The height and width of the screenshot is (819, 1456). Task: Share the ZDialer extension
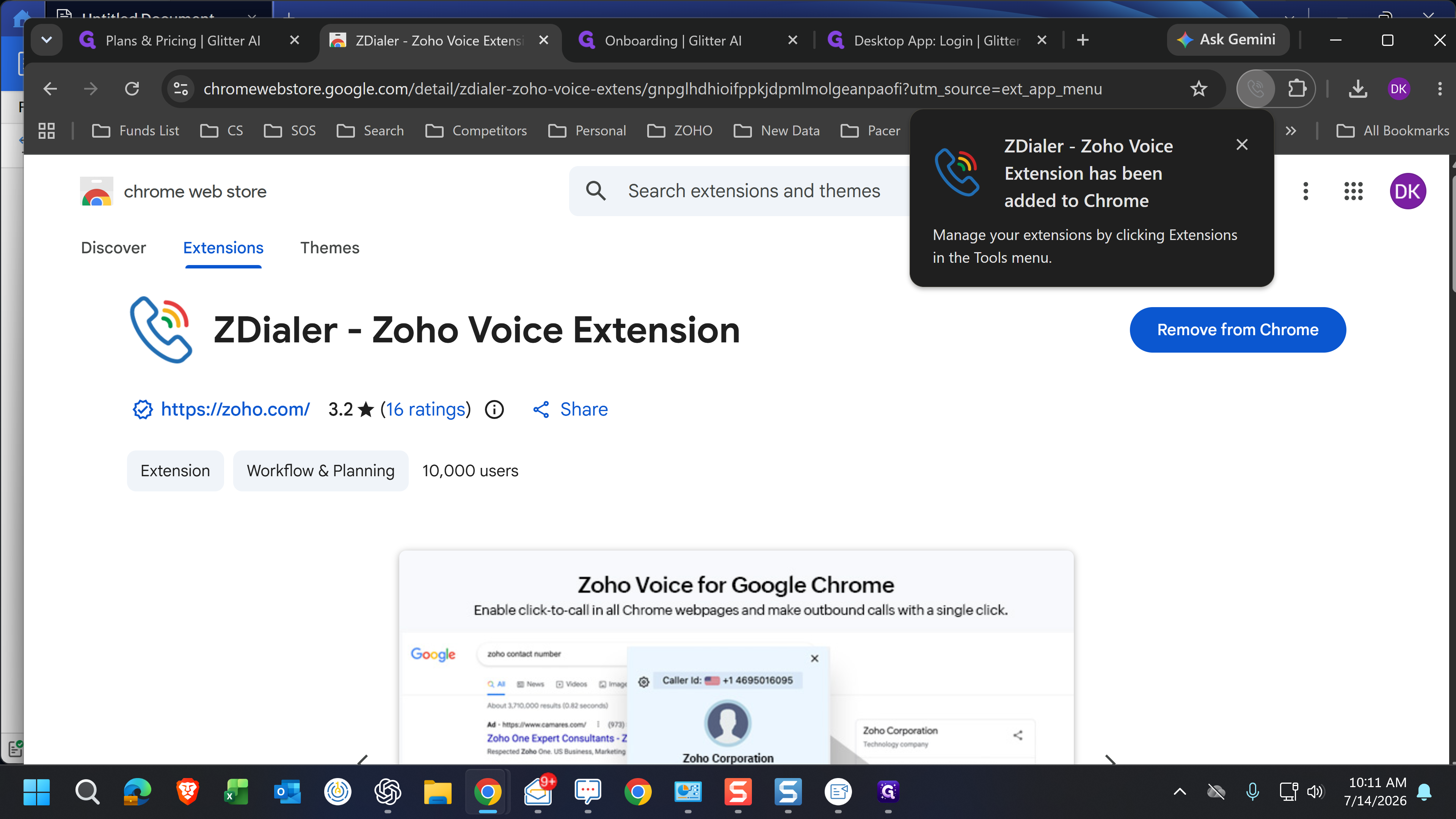pyautogui.click(x=570, y=409)
